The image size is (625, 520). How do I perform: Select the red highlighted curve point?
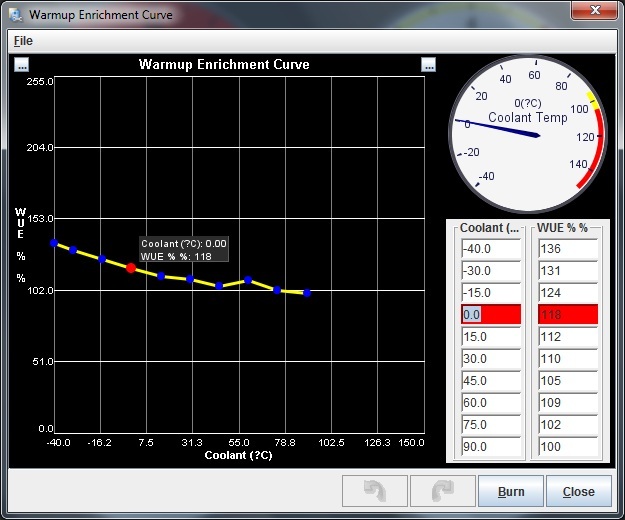[x=131, y=268]
